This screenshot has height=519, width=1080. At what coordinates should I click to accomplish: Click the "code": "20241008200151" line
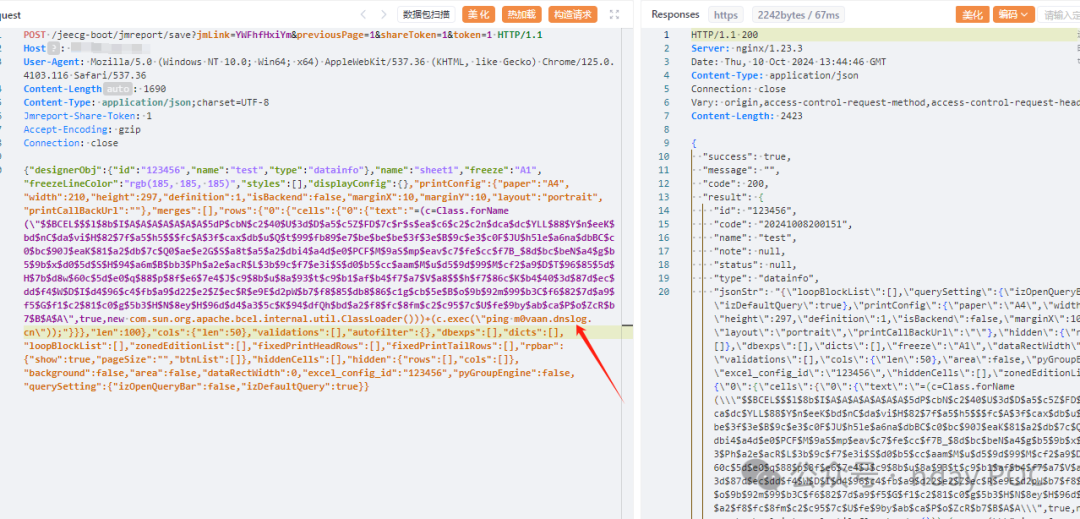coord(785,224)
